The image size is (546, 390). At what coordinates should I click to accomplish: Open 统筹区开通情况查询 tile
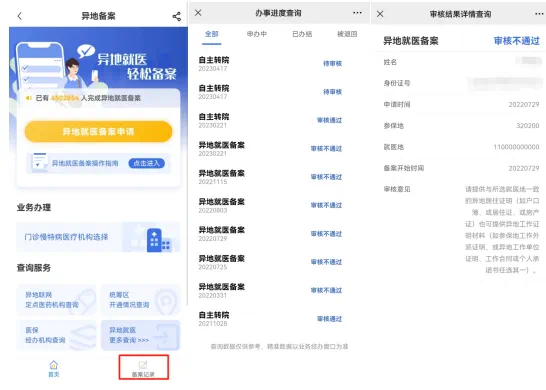[141, 300]
